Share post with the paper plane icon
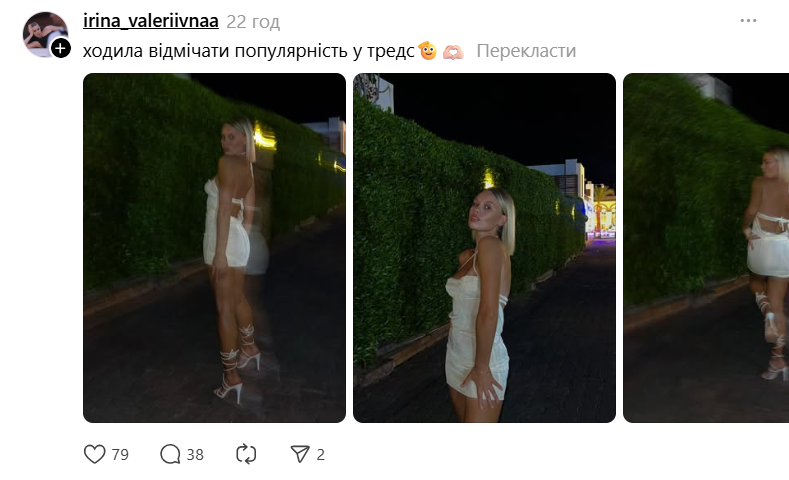The height and width of the screenshot is (480, 789). (x=300, y=454)
